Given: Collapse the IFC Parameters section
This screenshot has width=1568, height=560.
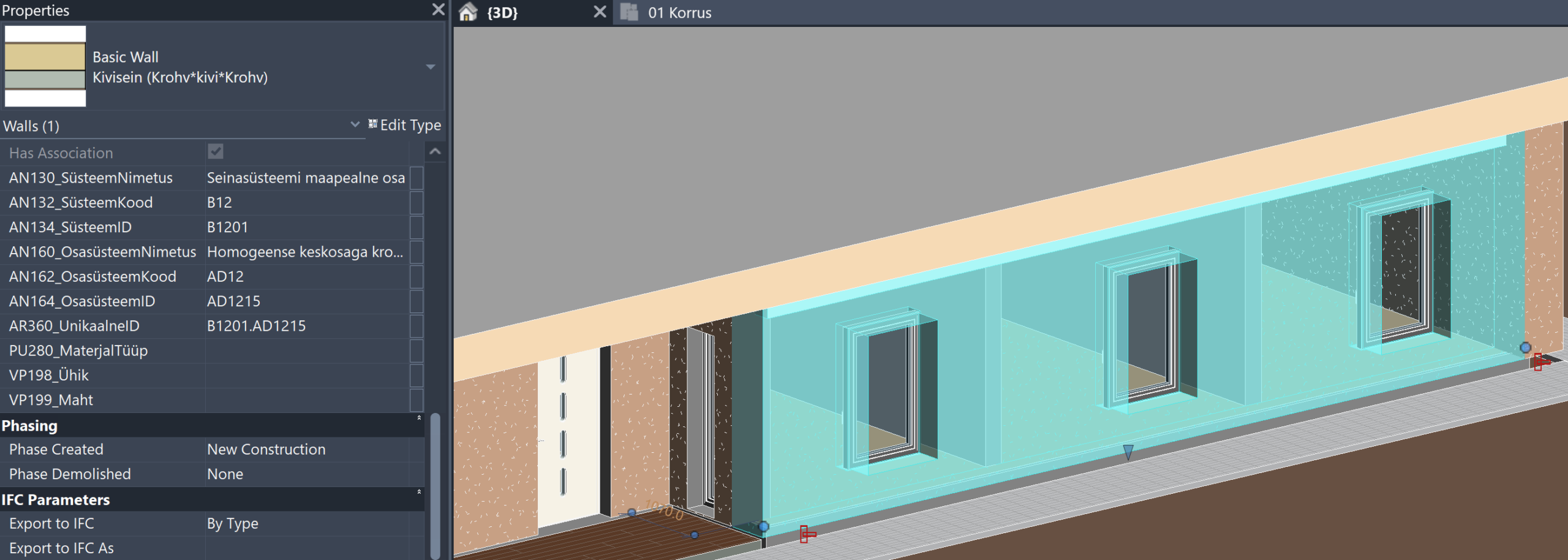Looking at the screenshot, I should click(419, 493).
